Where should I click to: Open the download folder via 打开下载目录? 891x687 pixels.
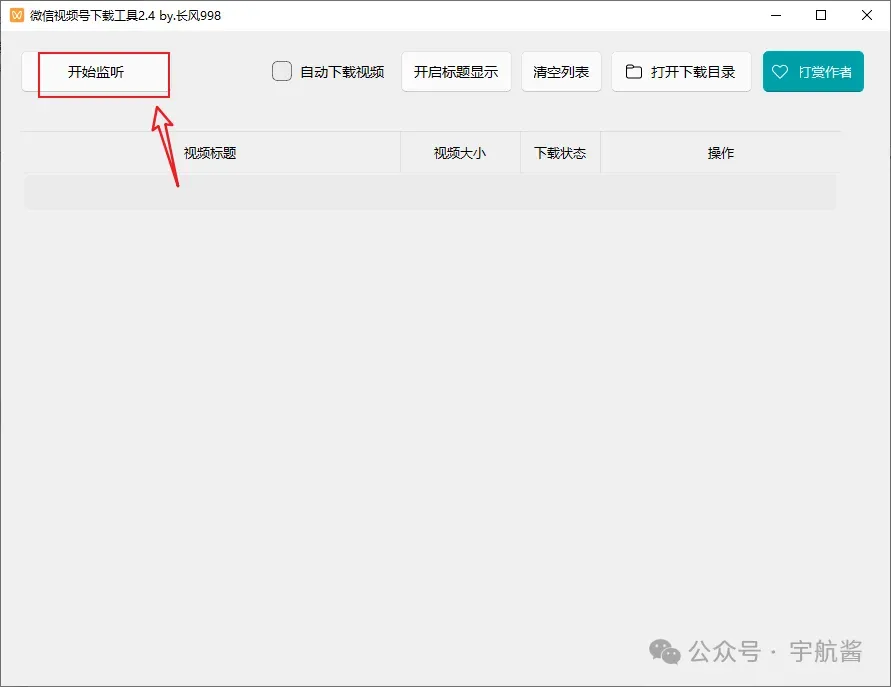tap(681, 72)
